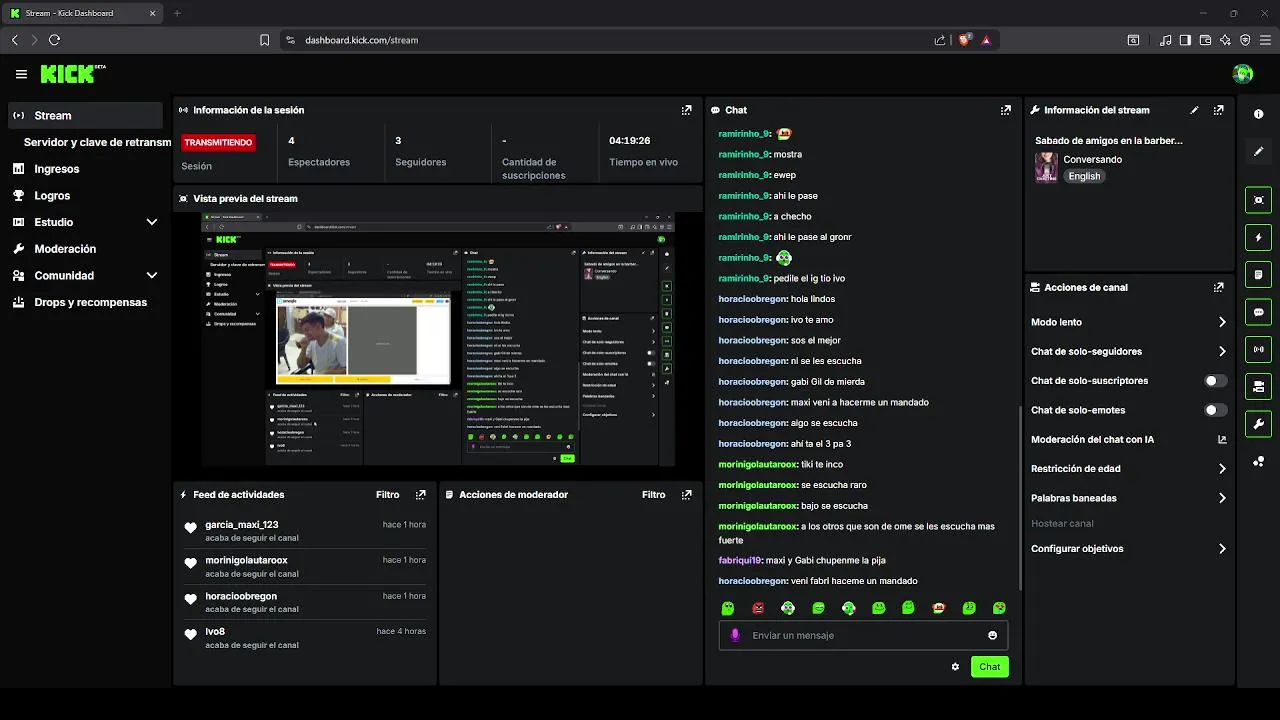Click the purple chat identity icon in the message box

tap(735, 635)
